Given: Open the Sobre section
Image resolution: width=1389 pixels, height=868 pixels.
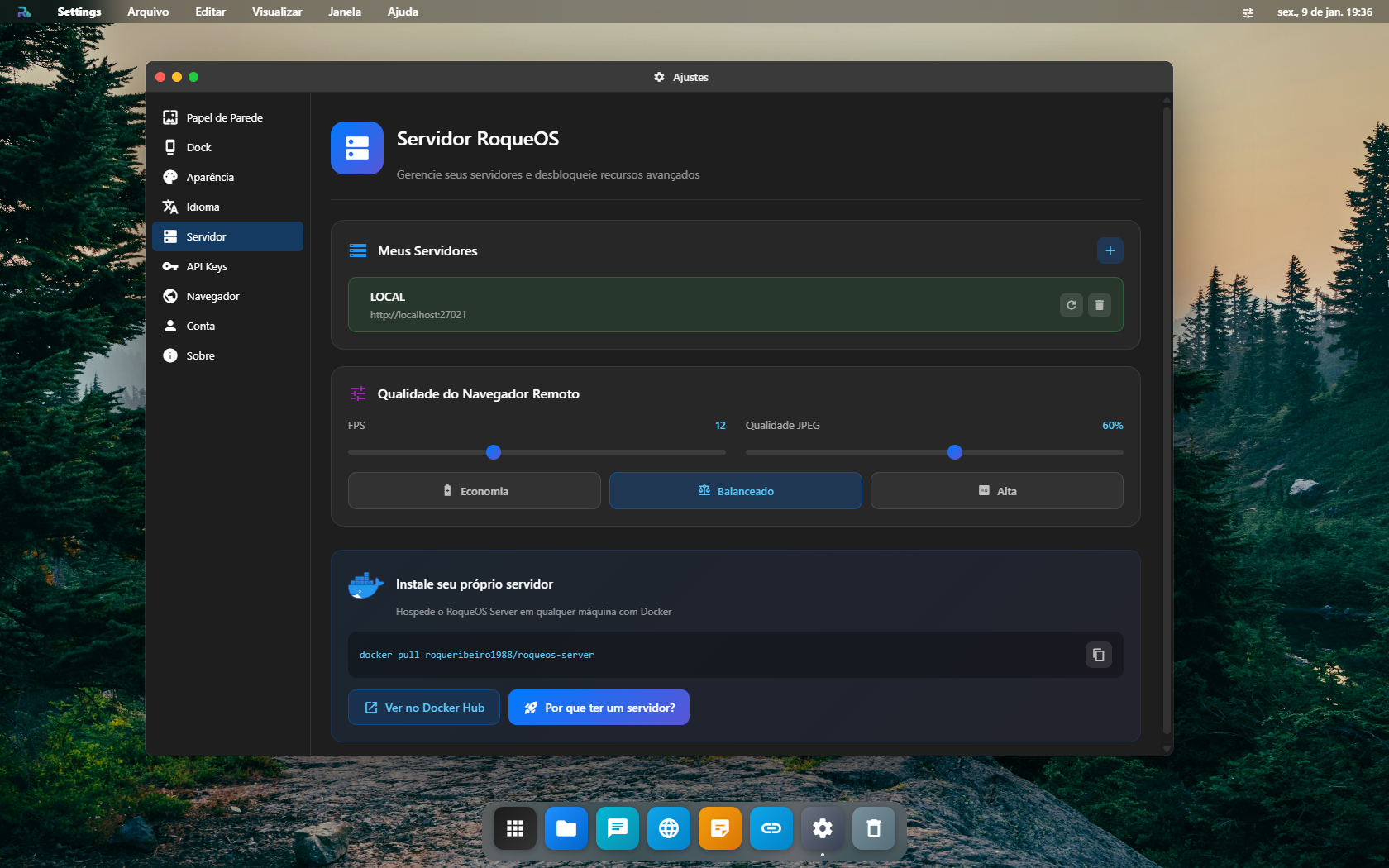Looking at the screenshot, I should 227,355.
